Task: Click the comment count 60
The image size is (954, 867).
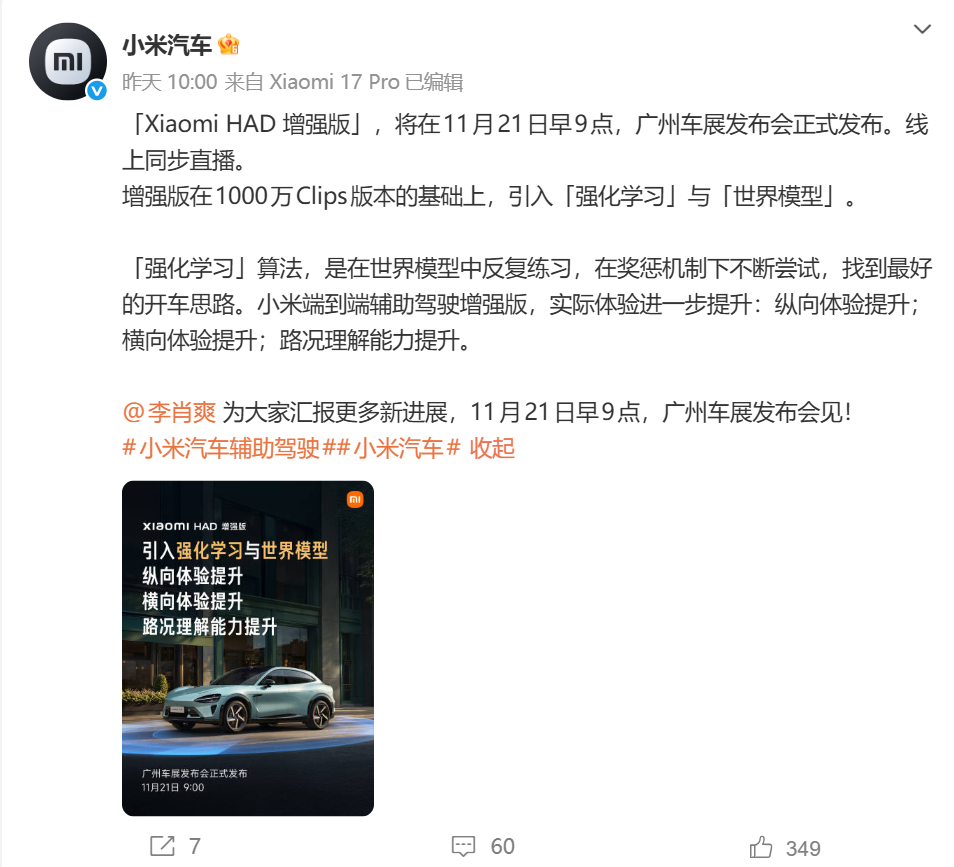Action: tap(503, 846)
